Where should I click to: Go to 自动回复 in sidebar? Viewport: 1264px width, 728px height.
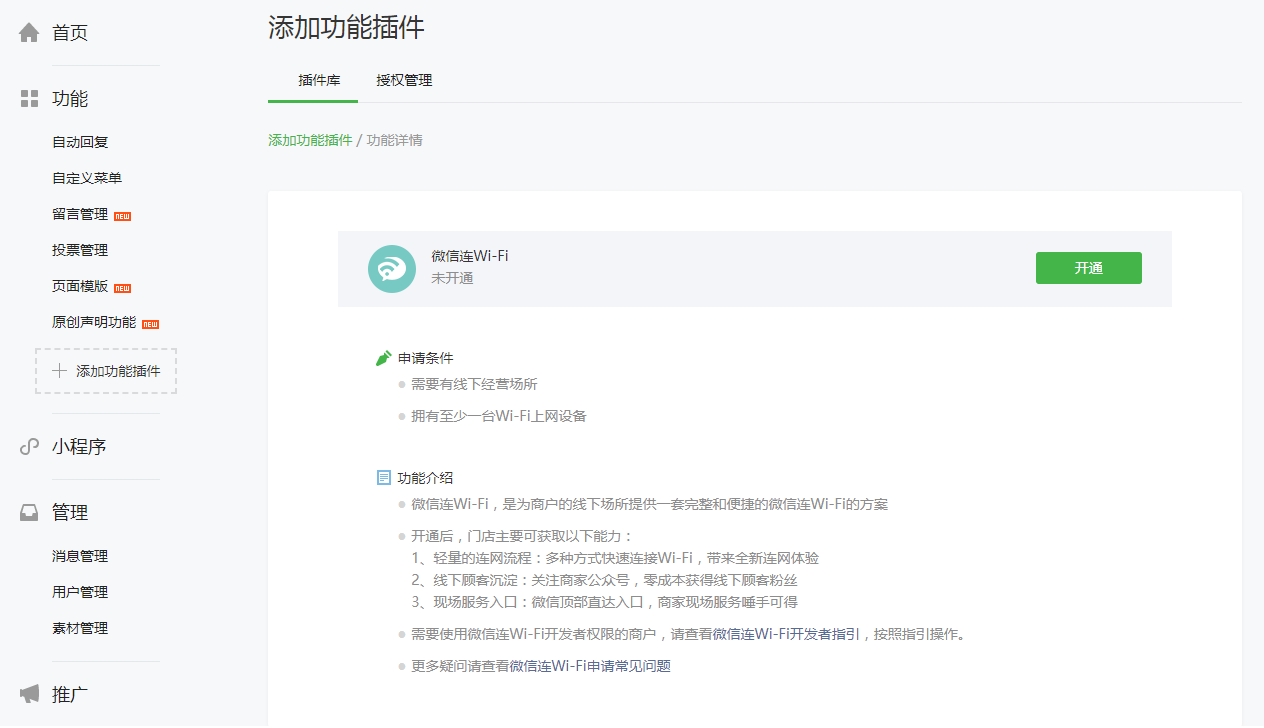pyautogui.click(x=80, y=142)
